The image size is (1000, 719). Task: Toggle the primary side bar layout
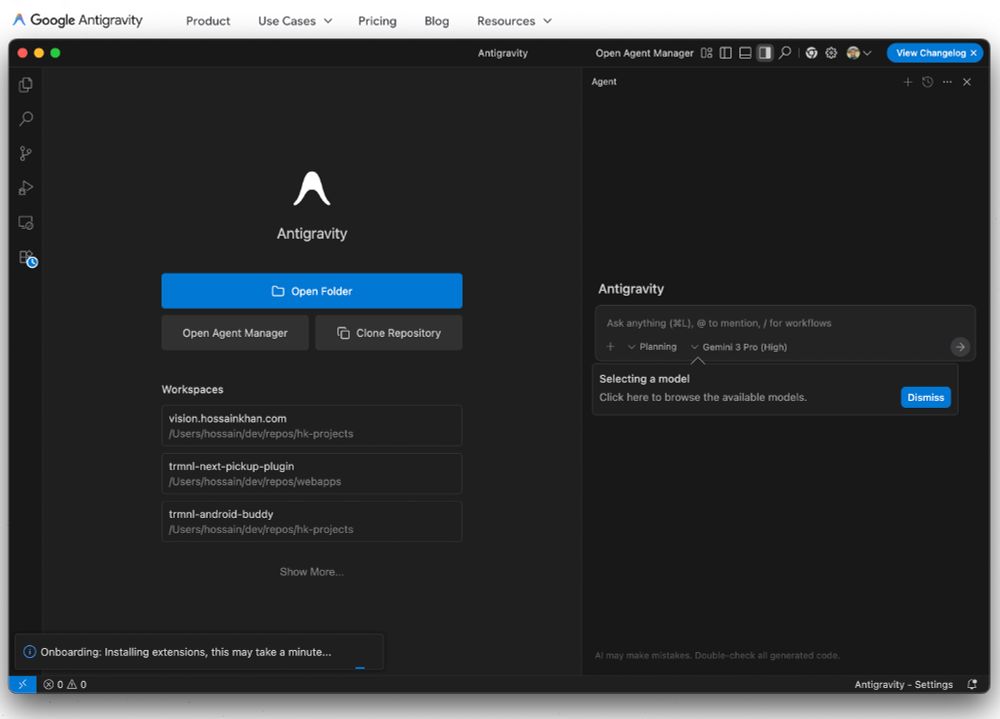pyautogui.click(x=725, y=53)
